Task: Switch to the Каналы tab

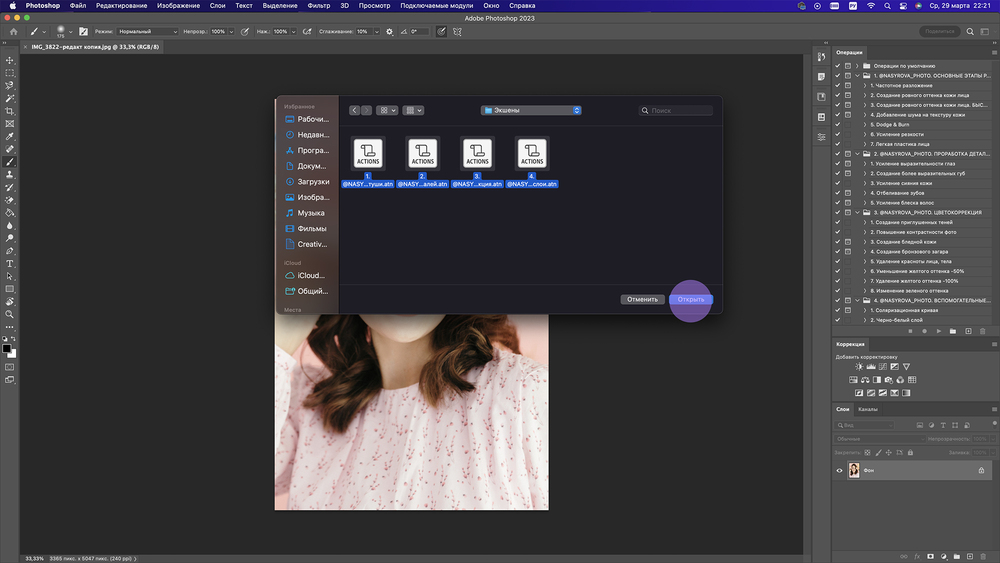Action: [x=868, y=409]
